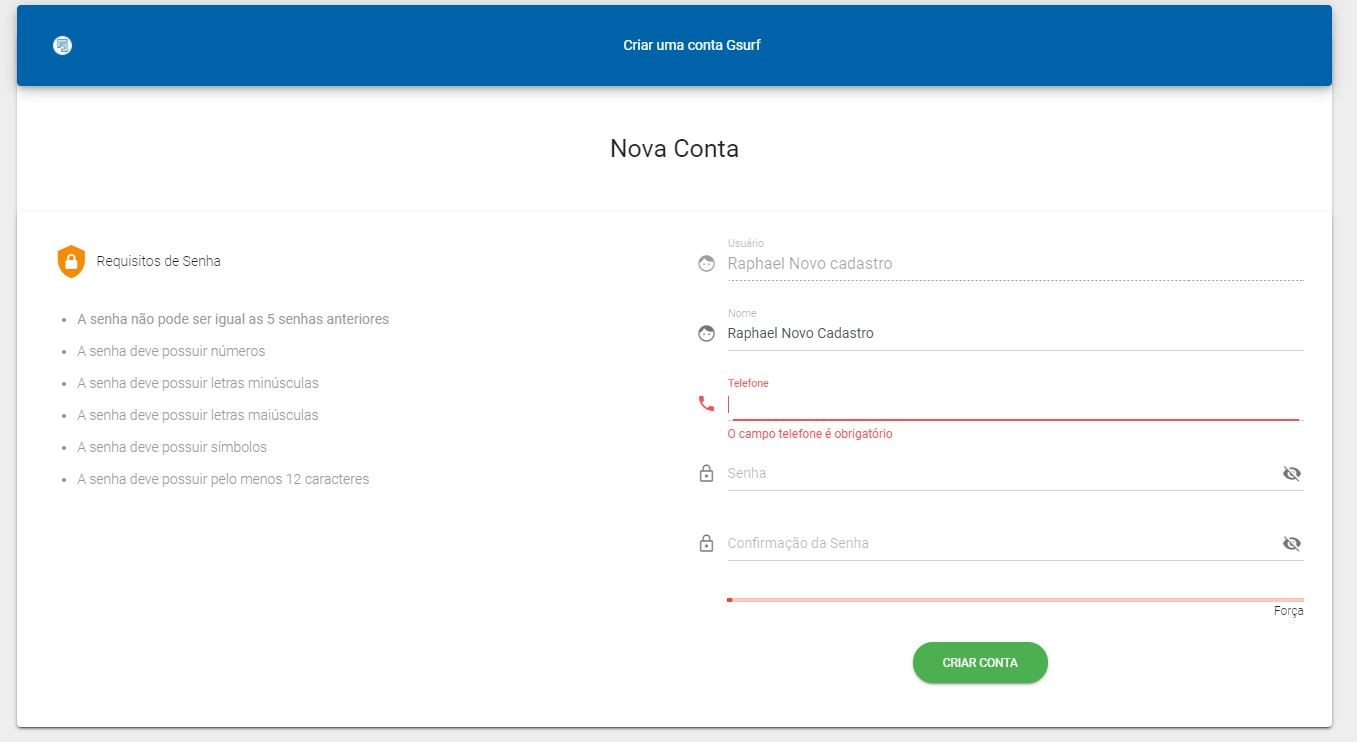Click the "Requisitos de Senha" label
This screenshot has height=742, width=1357.
(x=158, y=261)
